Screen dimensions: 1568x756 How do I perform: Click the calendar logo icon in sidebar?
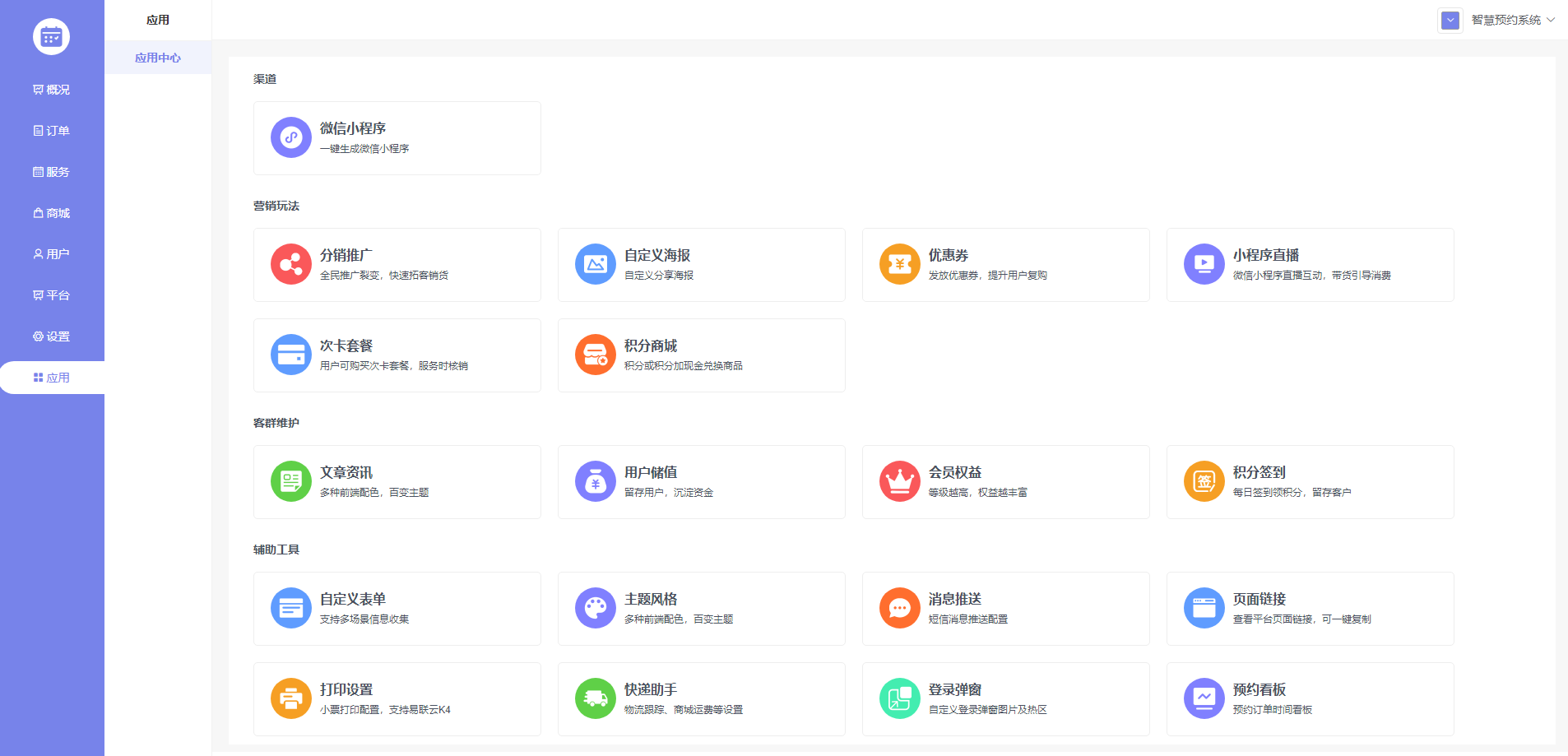[51, 36]
